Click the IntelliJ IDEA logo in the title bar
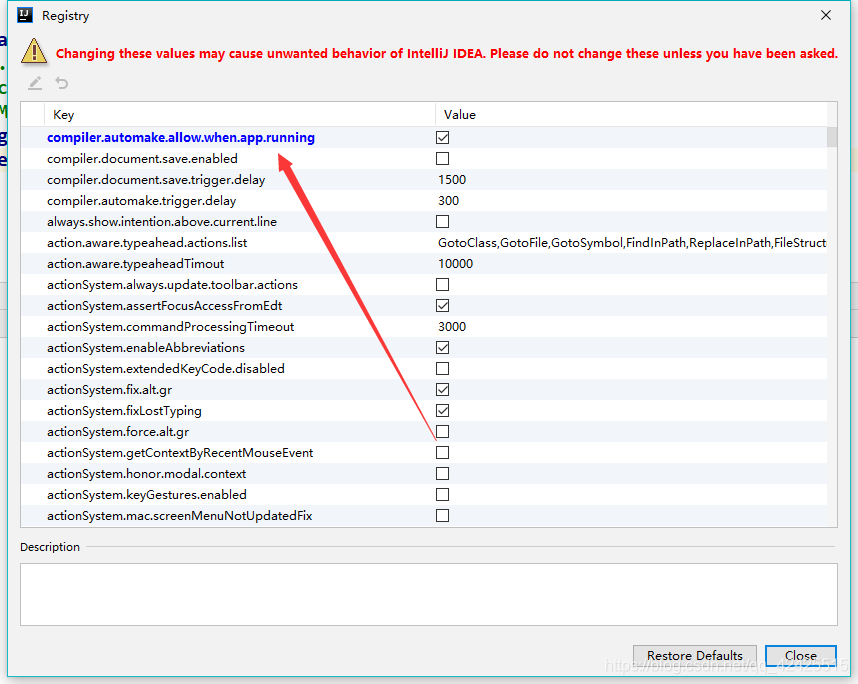The height and width of the screenshot is (684, 858). (25, 15)
